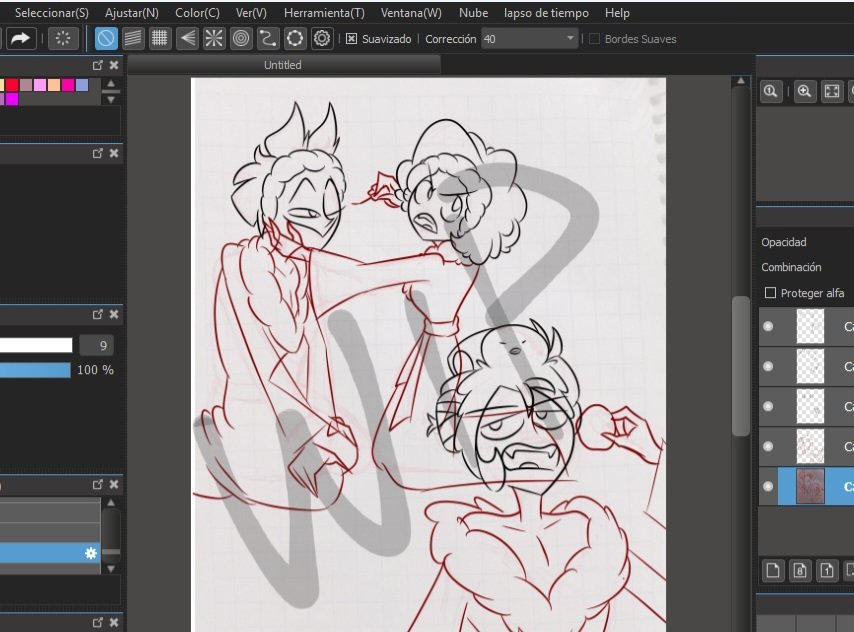Image resolution: width=854 pixels, height=632 pixels.
Task: Open the Ajustar(N) menu
Action: click(132, 13)
